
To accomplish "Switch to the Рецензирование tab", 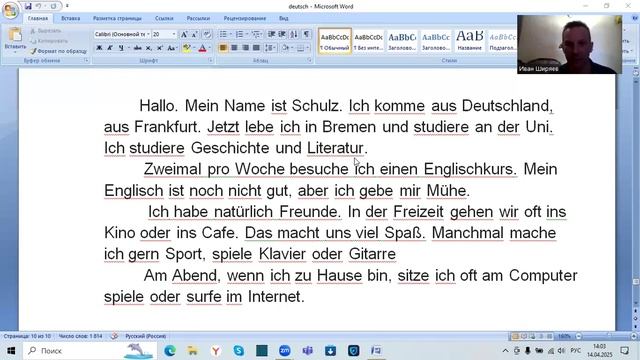I will point(244,18).
